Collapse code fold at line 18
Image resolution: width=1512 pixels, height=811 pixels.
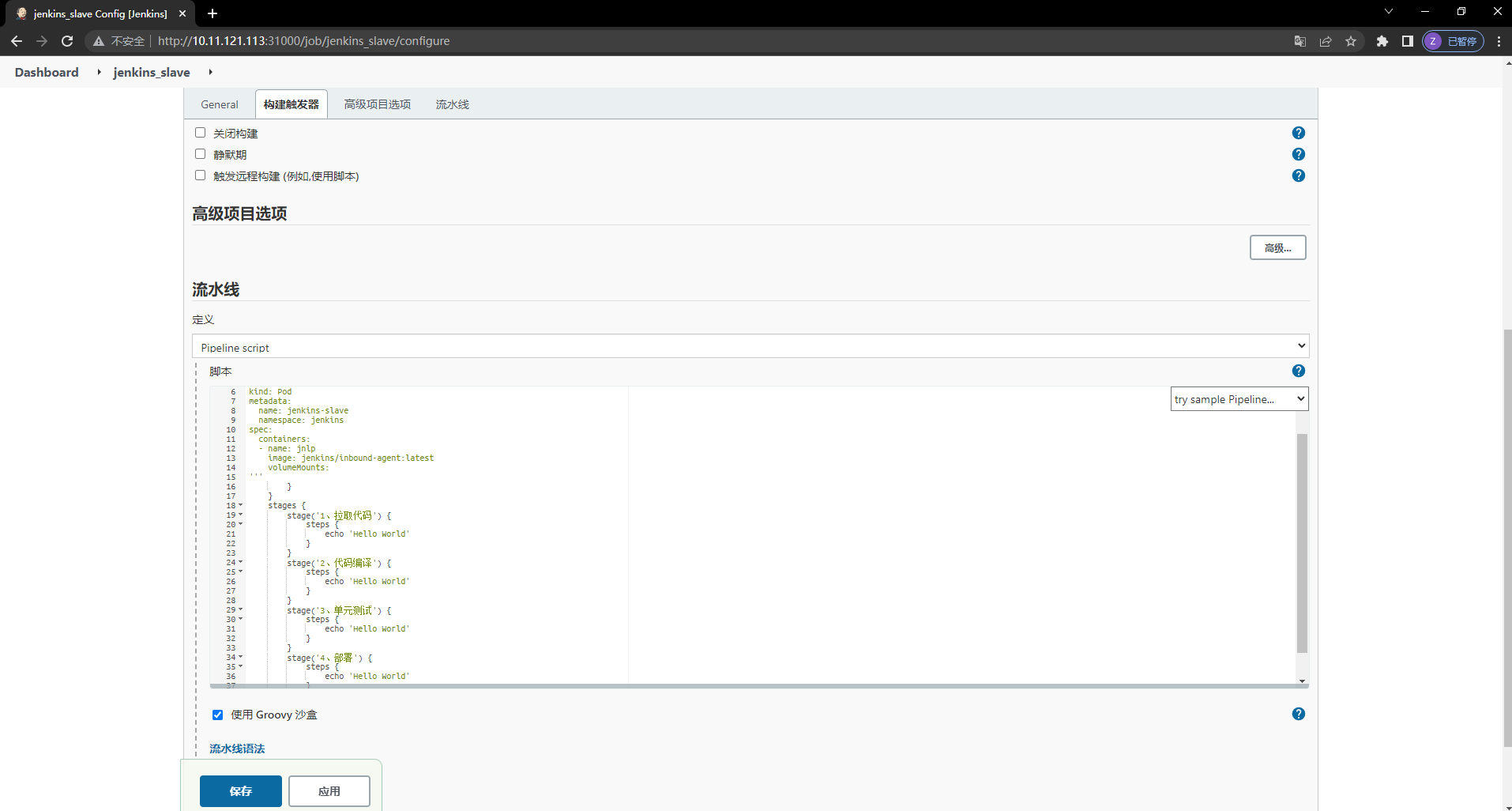[x=241, y=505]
